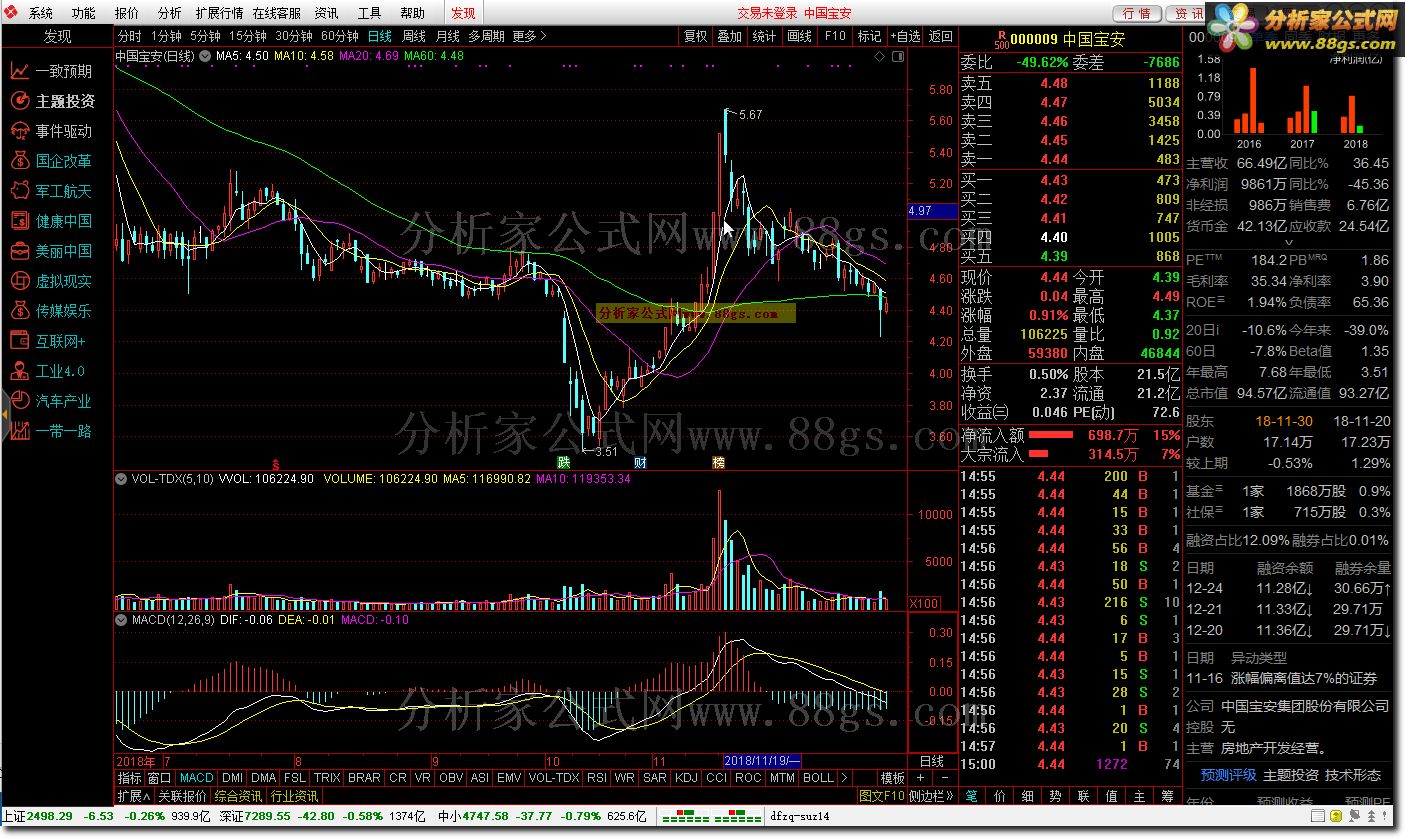
Task: Toggle the 标记 mark button
Action: [869, 36]
